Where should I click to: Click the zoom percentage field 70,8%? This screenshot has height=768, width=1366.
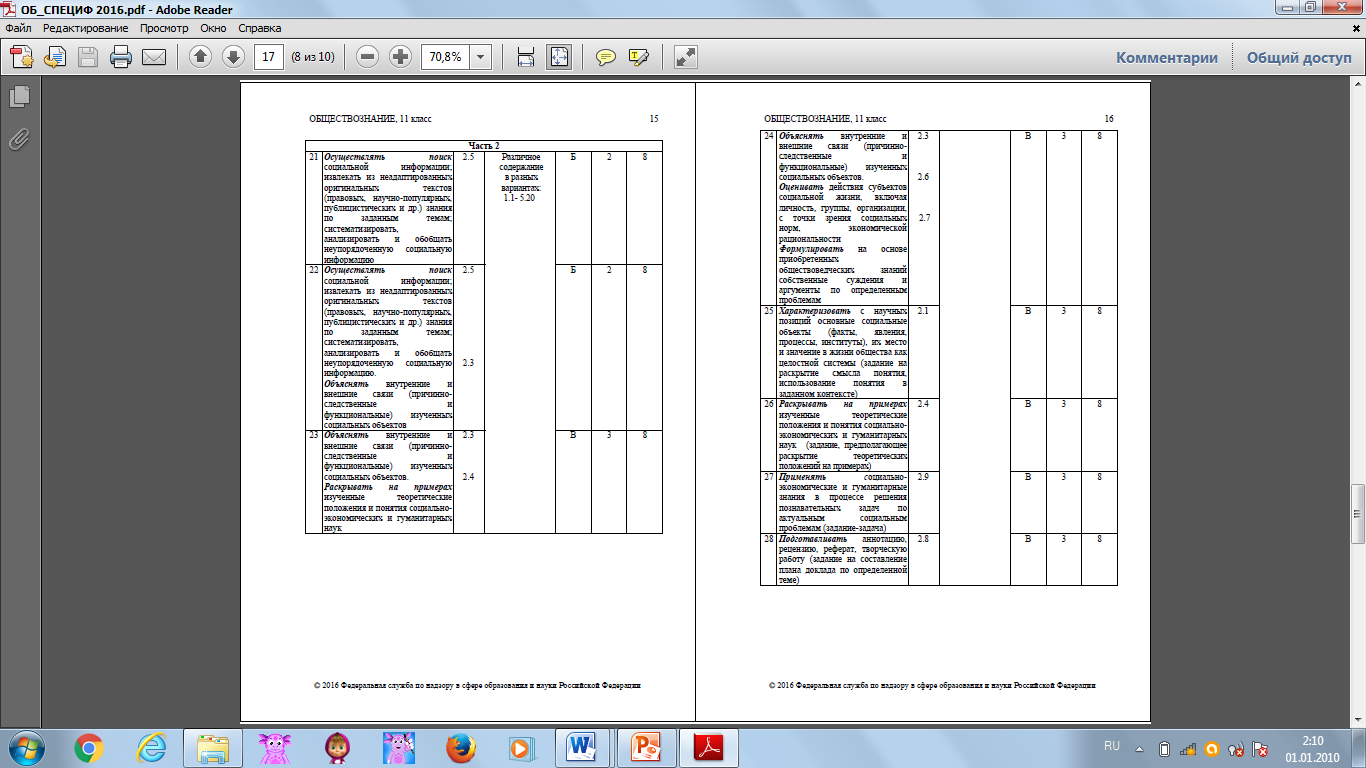coord(446,57)
